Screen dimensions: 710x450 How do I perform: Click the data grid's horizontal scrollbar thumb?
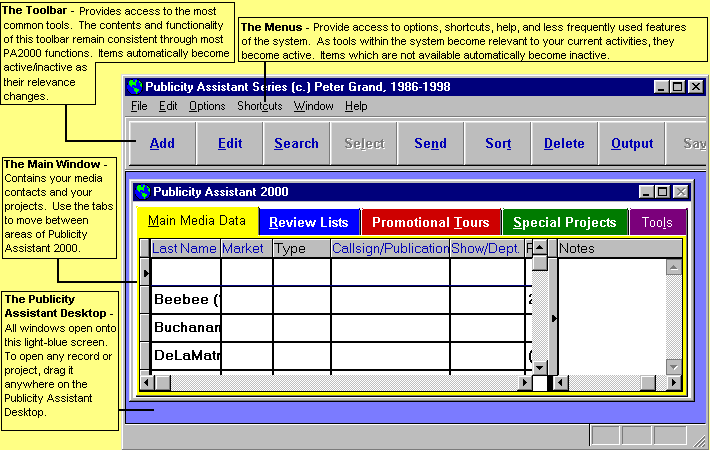pos(163,383)
